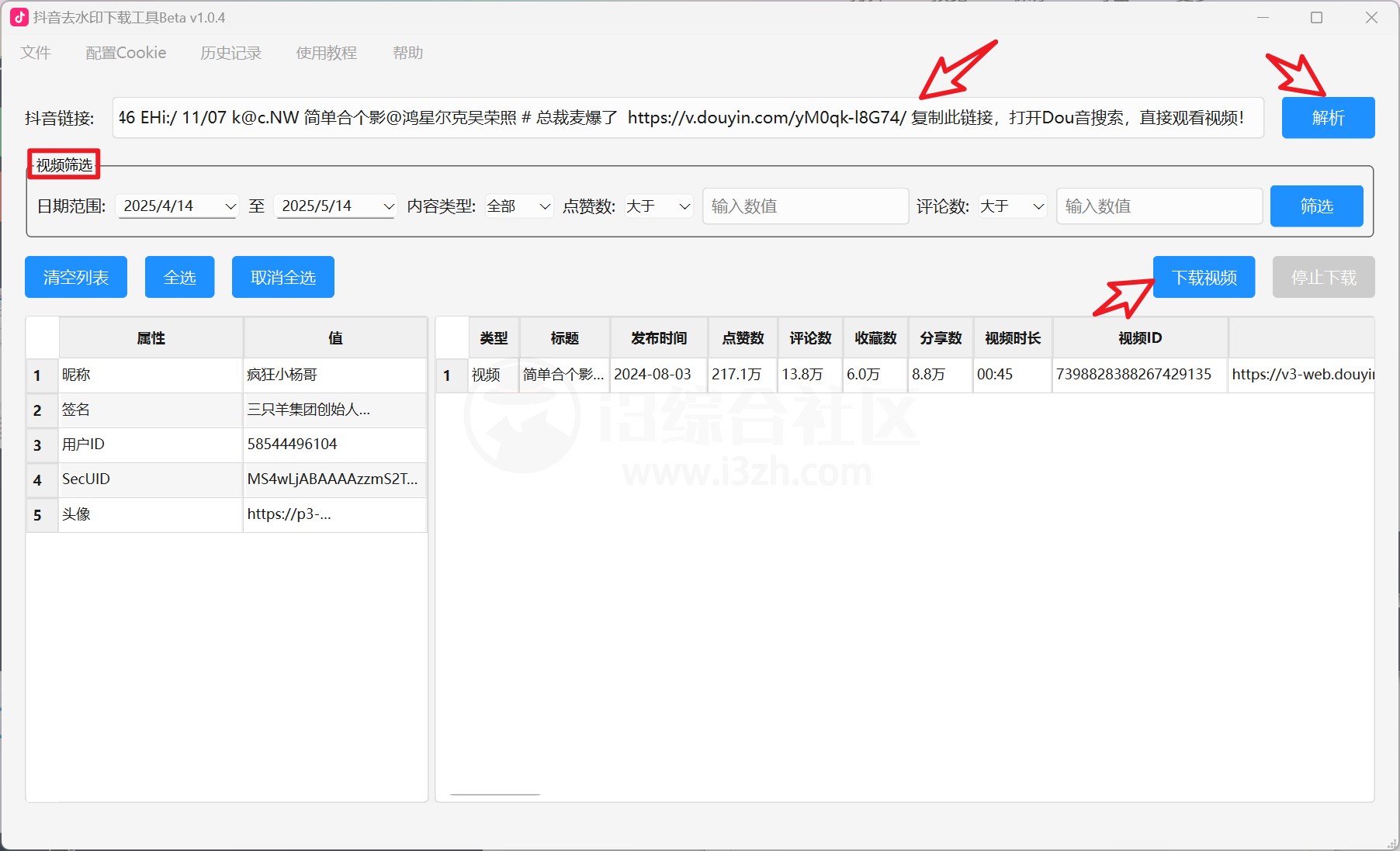This screenshot has width=1400, height=851.
Task: Click the Douyin logo in the title bar
Action: click(19, 16)
